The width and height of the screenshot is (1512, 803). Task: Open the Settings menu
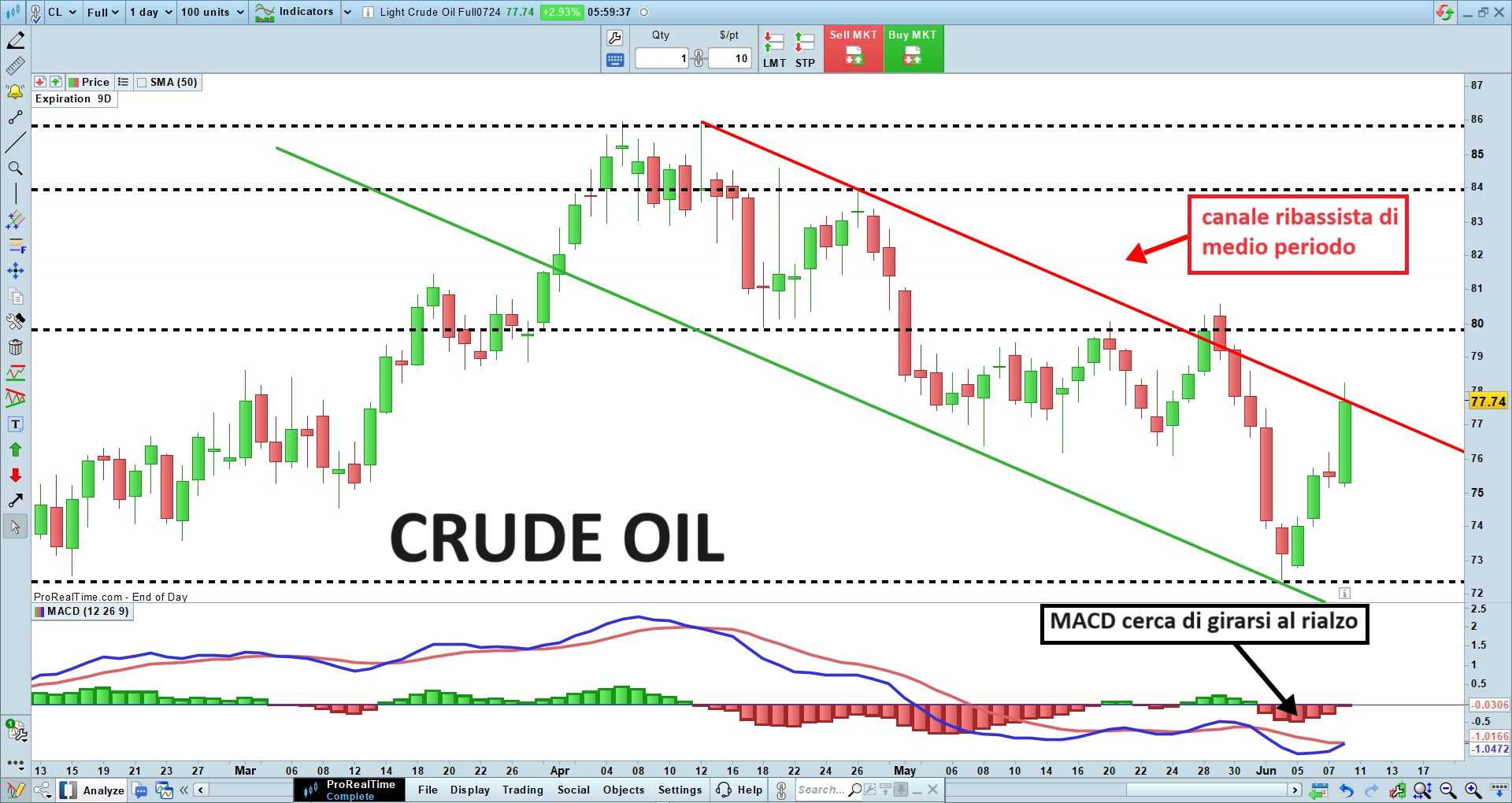[x=680, y=790]
